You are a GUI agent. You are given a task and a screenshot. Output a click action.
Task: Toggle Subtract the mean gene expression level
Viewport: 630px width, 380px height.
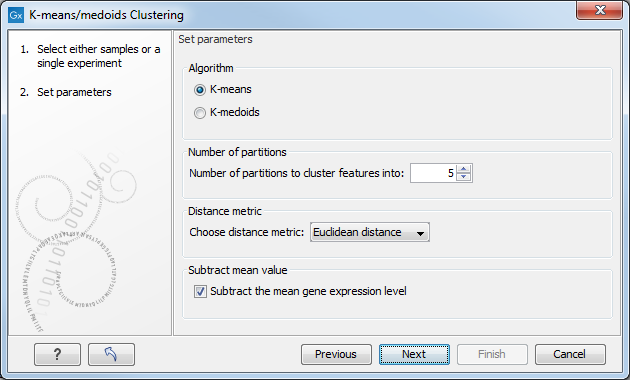[200, 291]
